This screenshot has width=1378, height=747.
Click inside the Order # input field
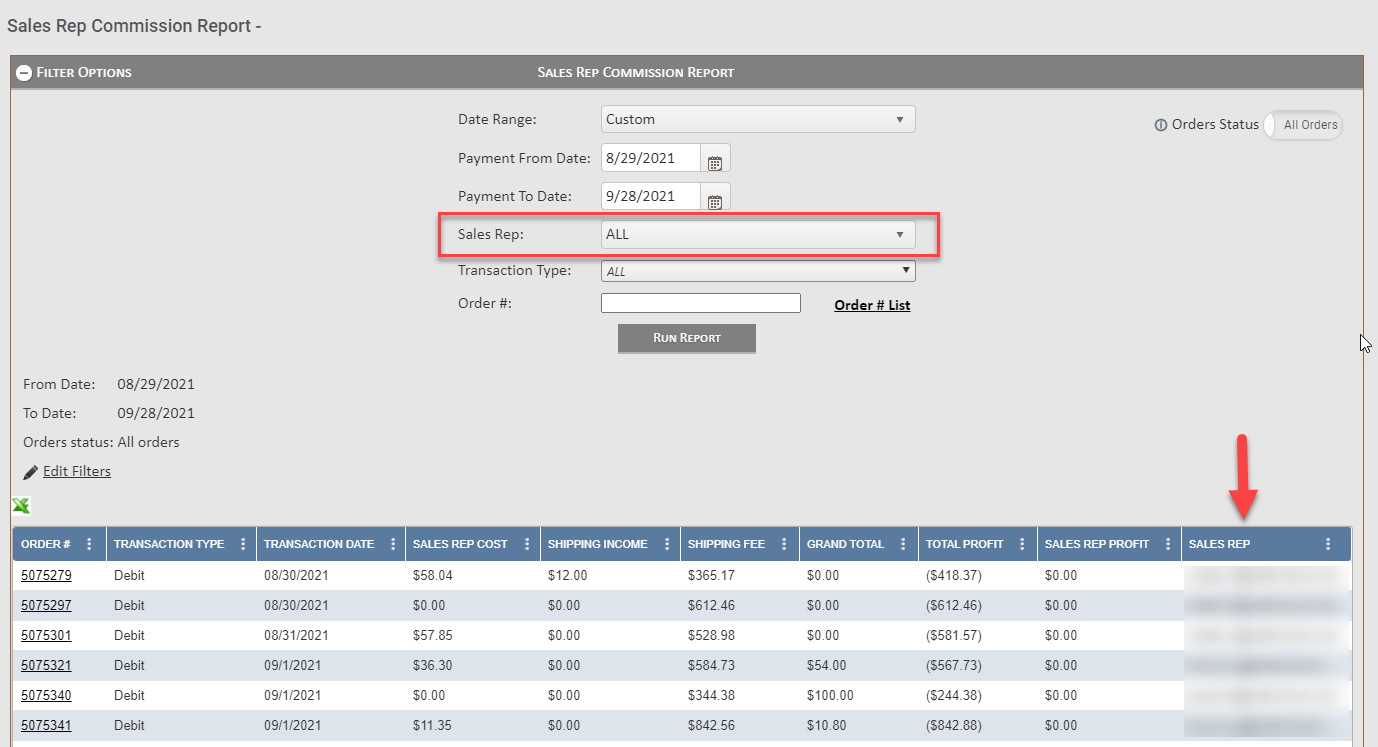[x=700, y=302]
